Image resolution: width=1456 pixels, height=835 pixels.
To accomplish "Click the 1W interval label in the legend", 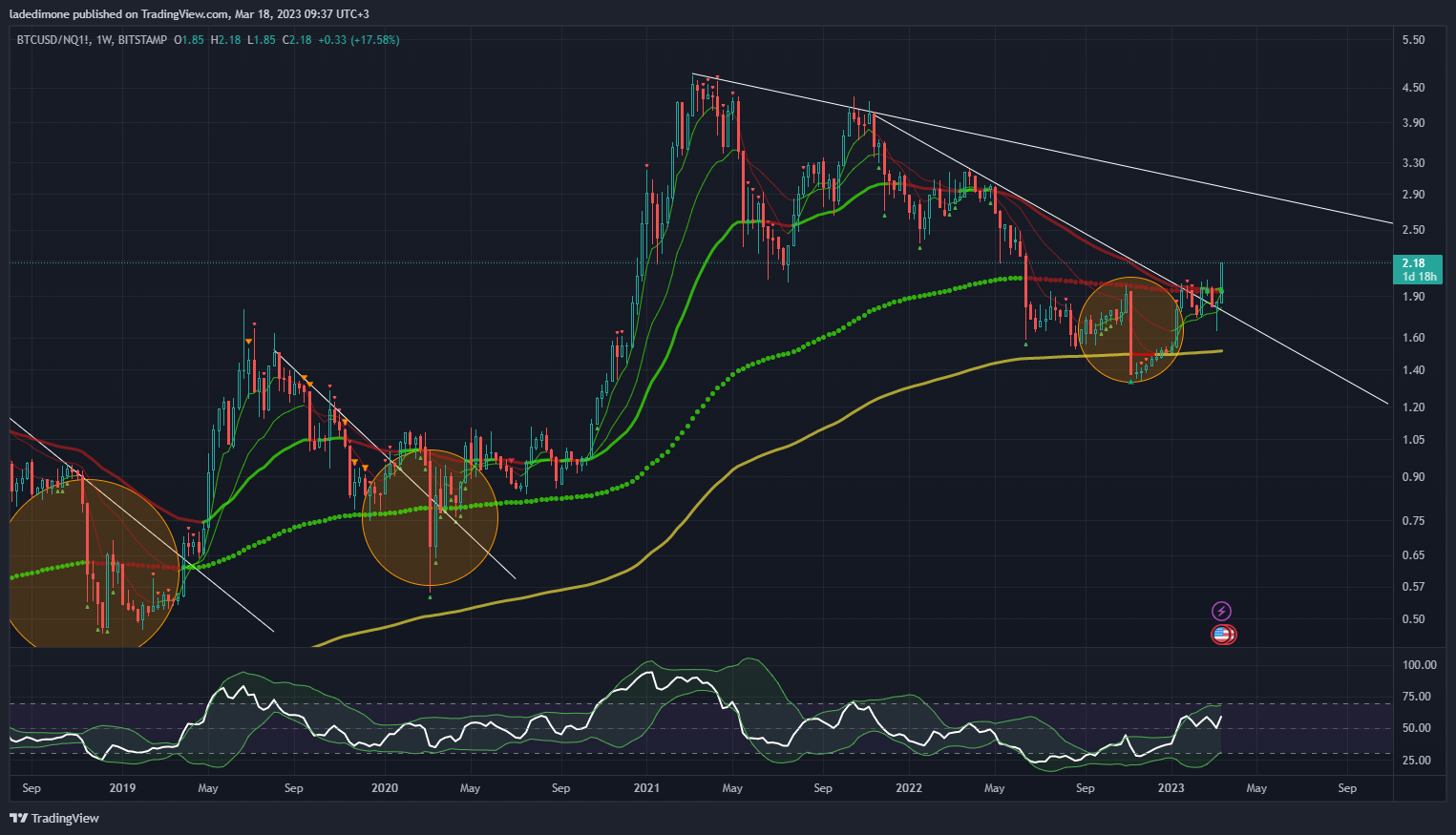I will [105, 40].
